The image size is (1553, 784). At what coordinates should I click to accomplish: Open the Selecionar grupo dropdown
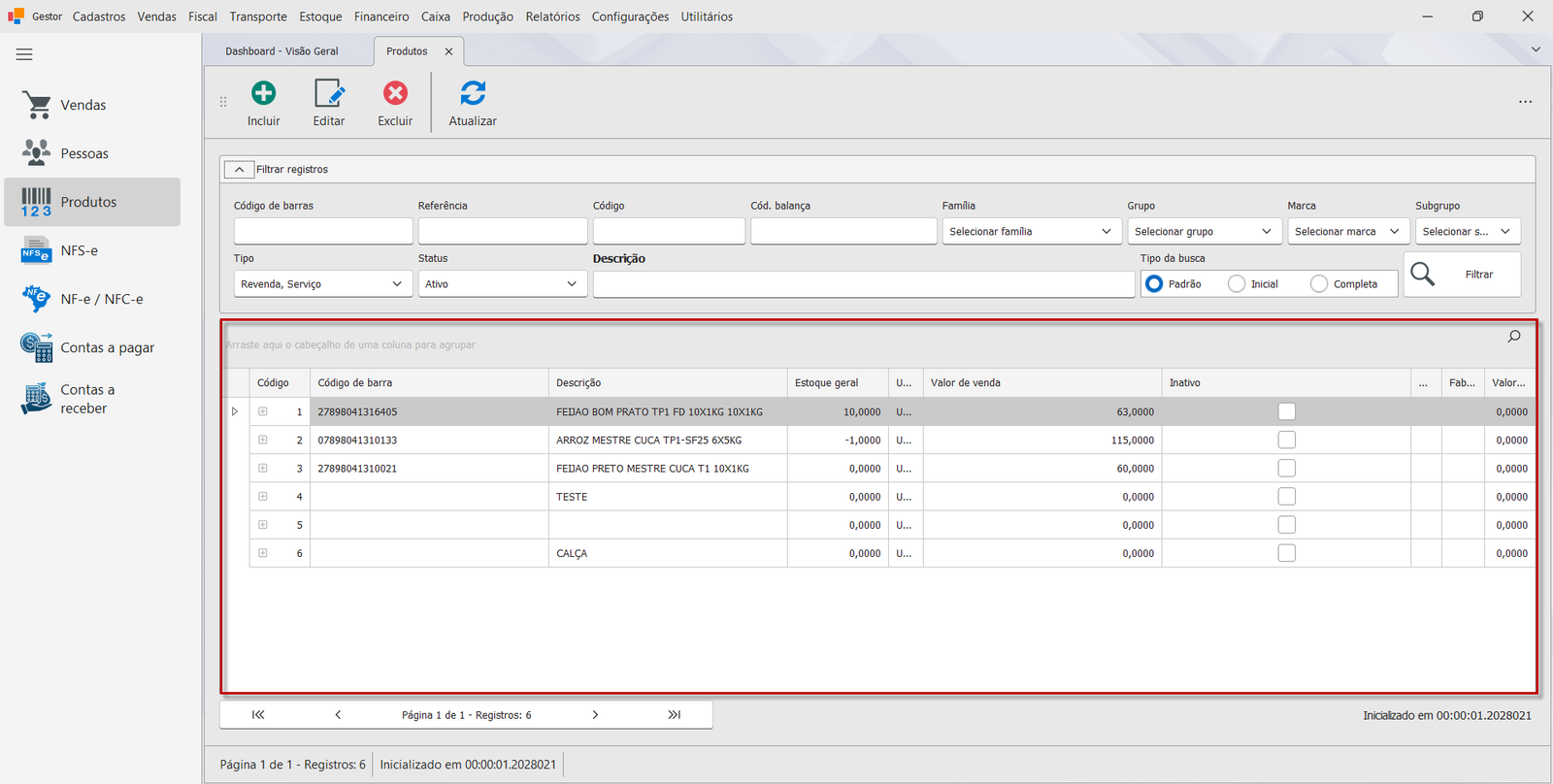pos(1205,231)
